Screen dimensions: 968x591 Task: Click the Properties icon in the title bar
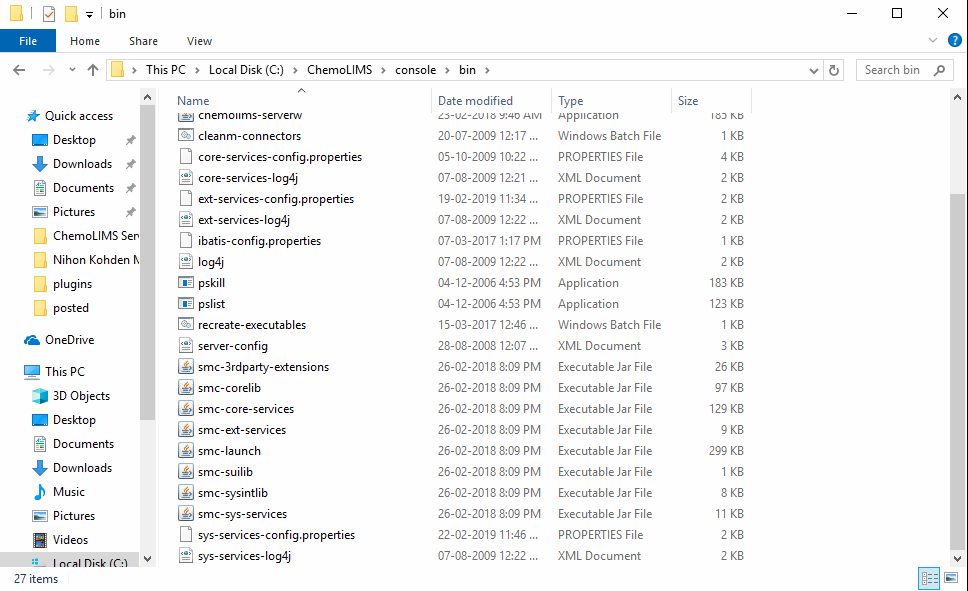click(x=49, y=14)
